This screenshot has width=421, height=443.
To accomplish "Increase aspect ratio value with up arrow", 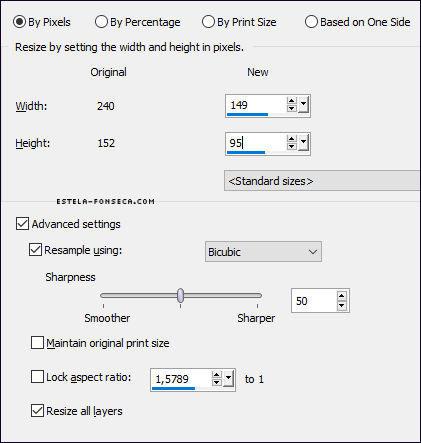I will pyautogui.click(x=217, y=375).
